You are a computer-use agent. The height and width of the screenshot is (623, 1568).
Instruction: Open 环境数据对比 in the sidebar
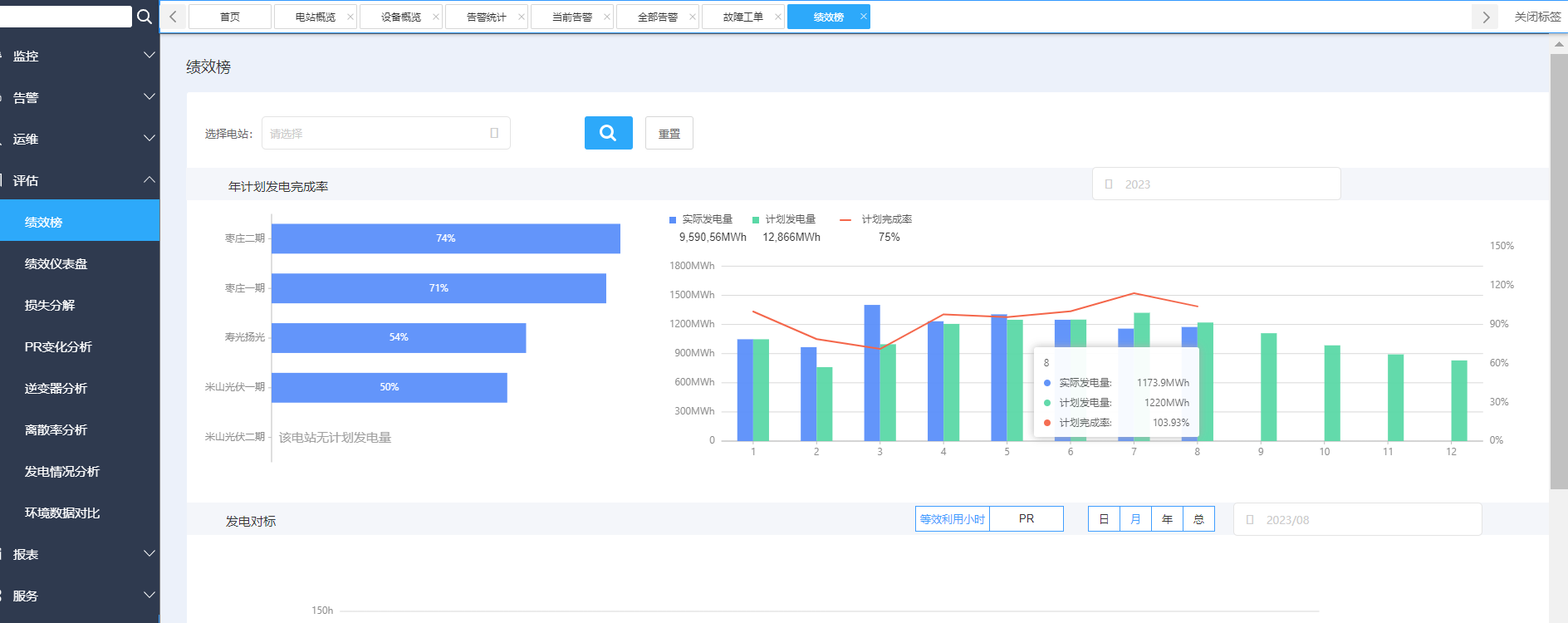80,513
